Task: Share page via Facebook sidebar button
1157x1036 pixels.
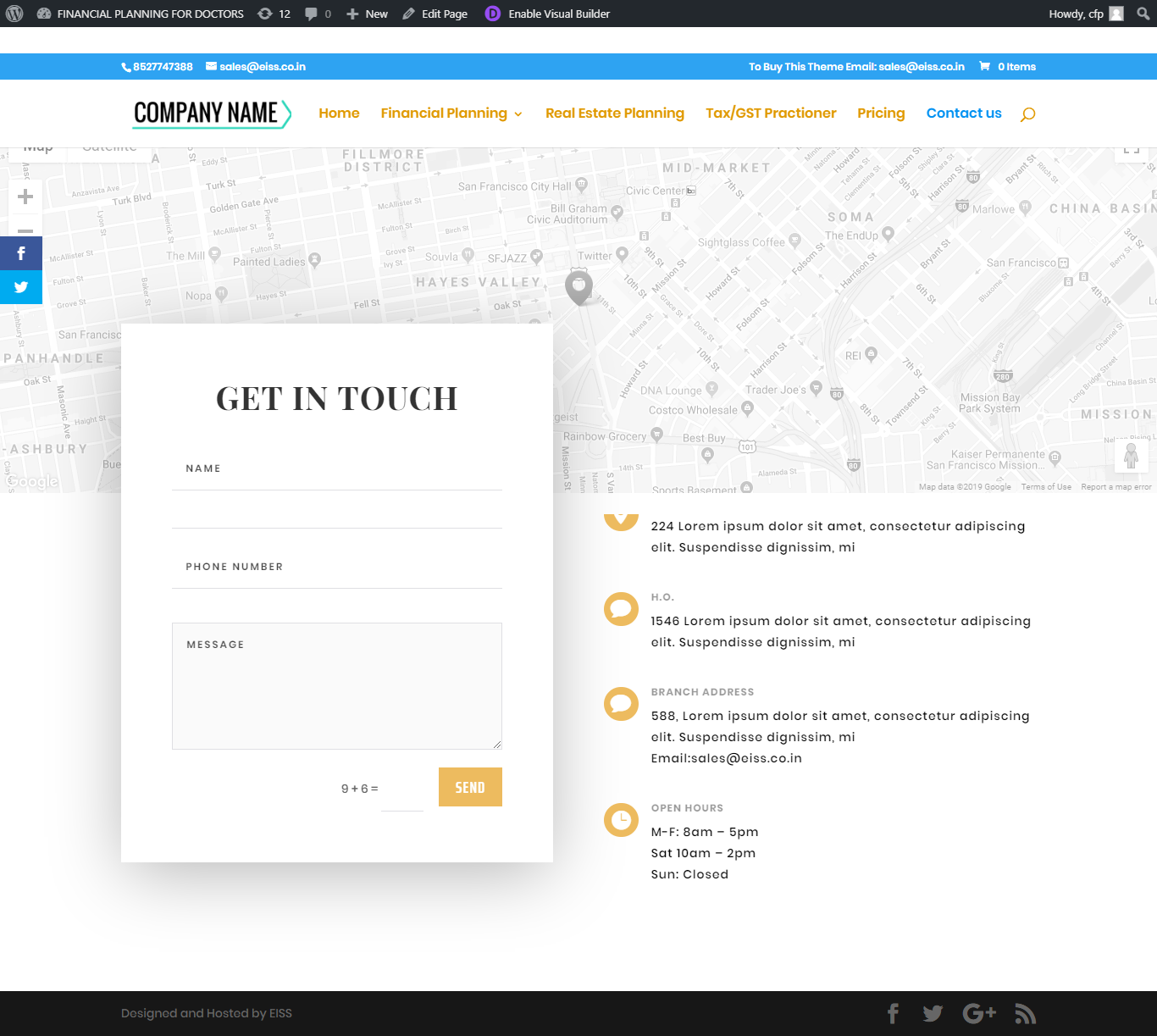Action: (21, 253)
